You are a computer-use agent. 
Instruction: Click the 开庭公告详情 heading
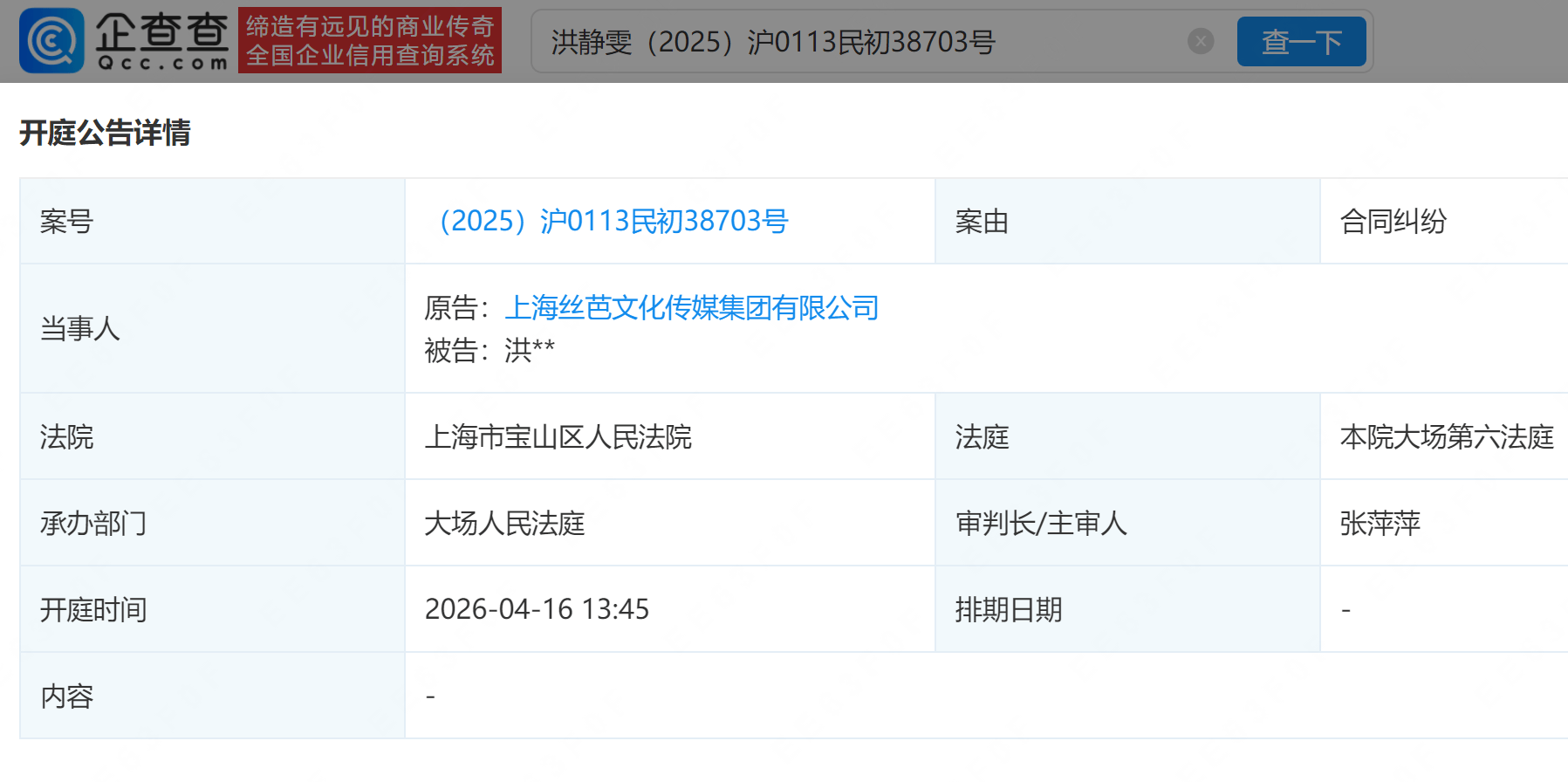[105, 133]
